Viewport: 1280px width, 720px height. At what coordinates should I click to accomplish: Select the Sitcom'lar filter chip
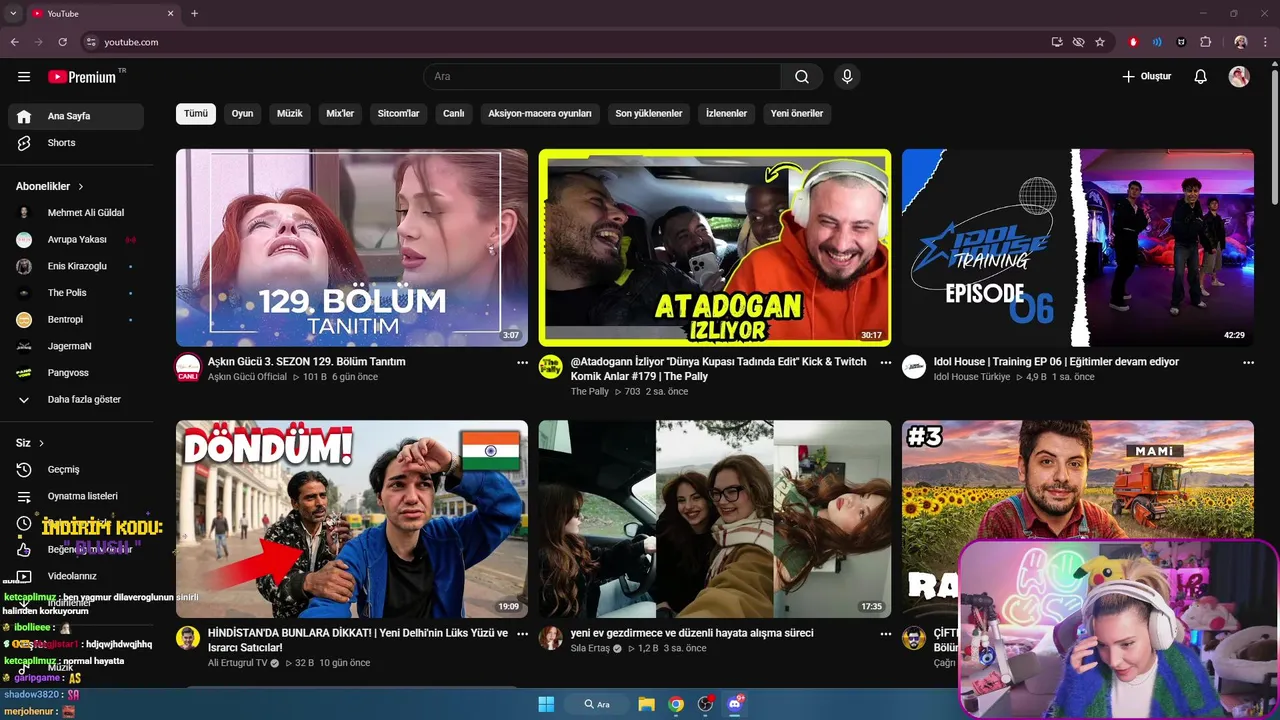(398, 113)
